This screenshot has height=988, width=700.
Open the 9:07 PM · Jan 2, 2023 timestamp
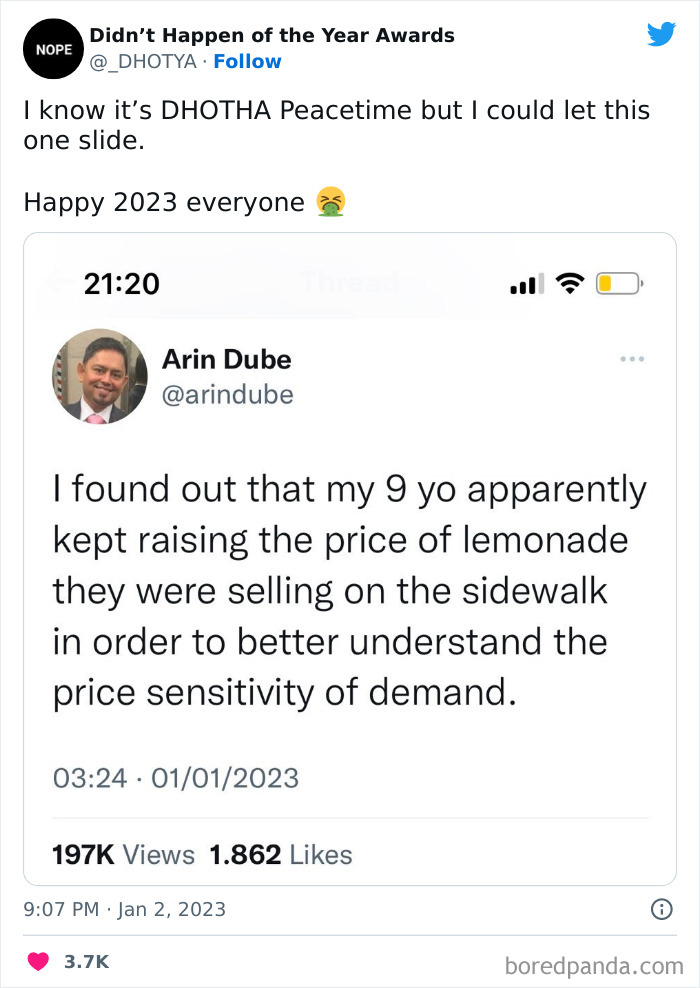point(125,910)
